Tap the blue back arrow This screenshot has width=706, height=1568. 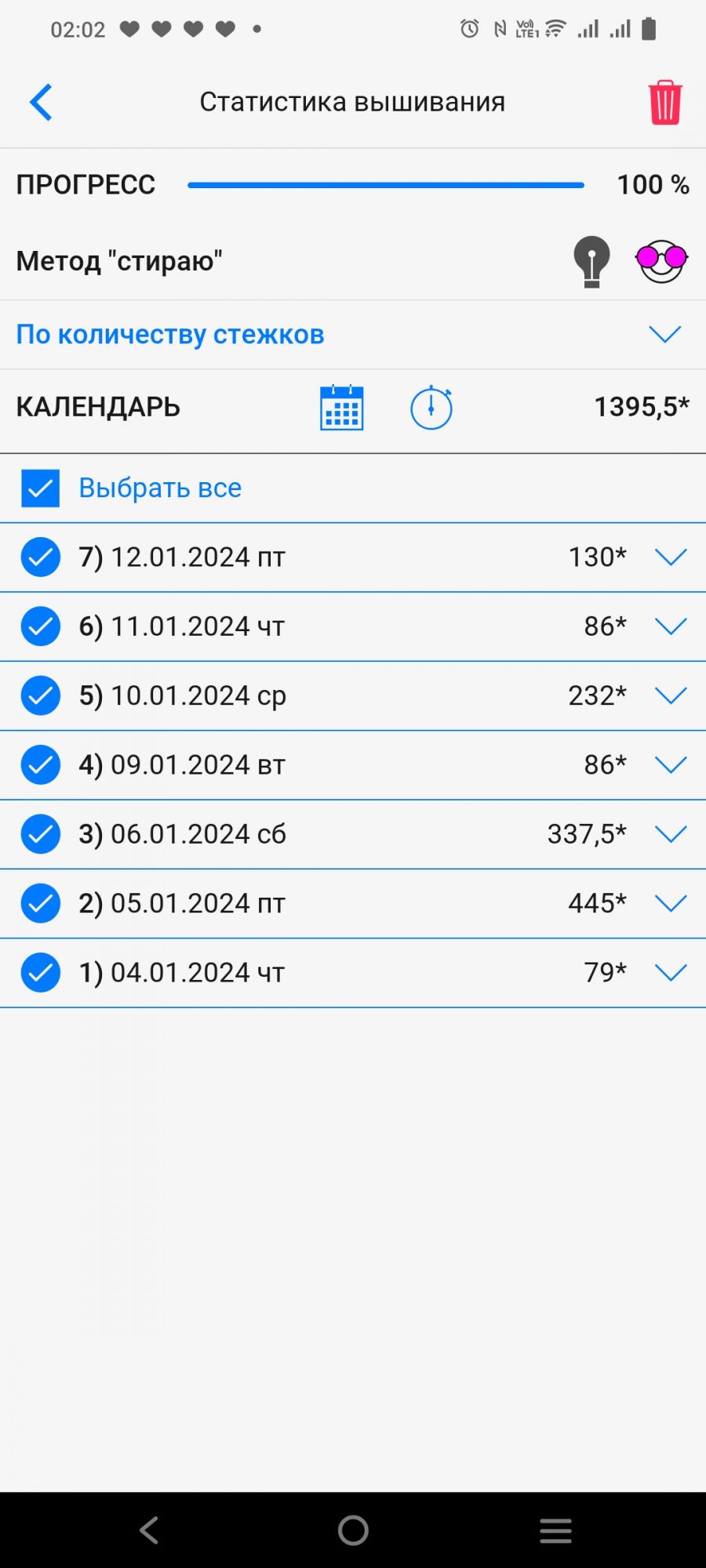coord(41,102)
